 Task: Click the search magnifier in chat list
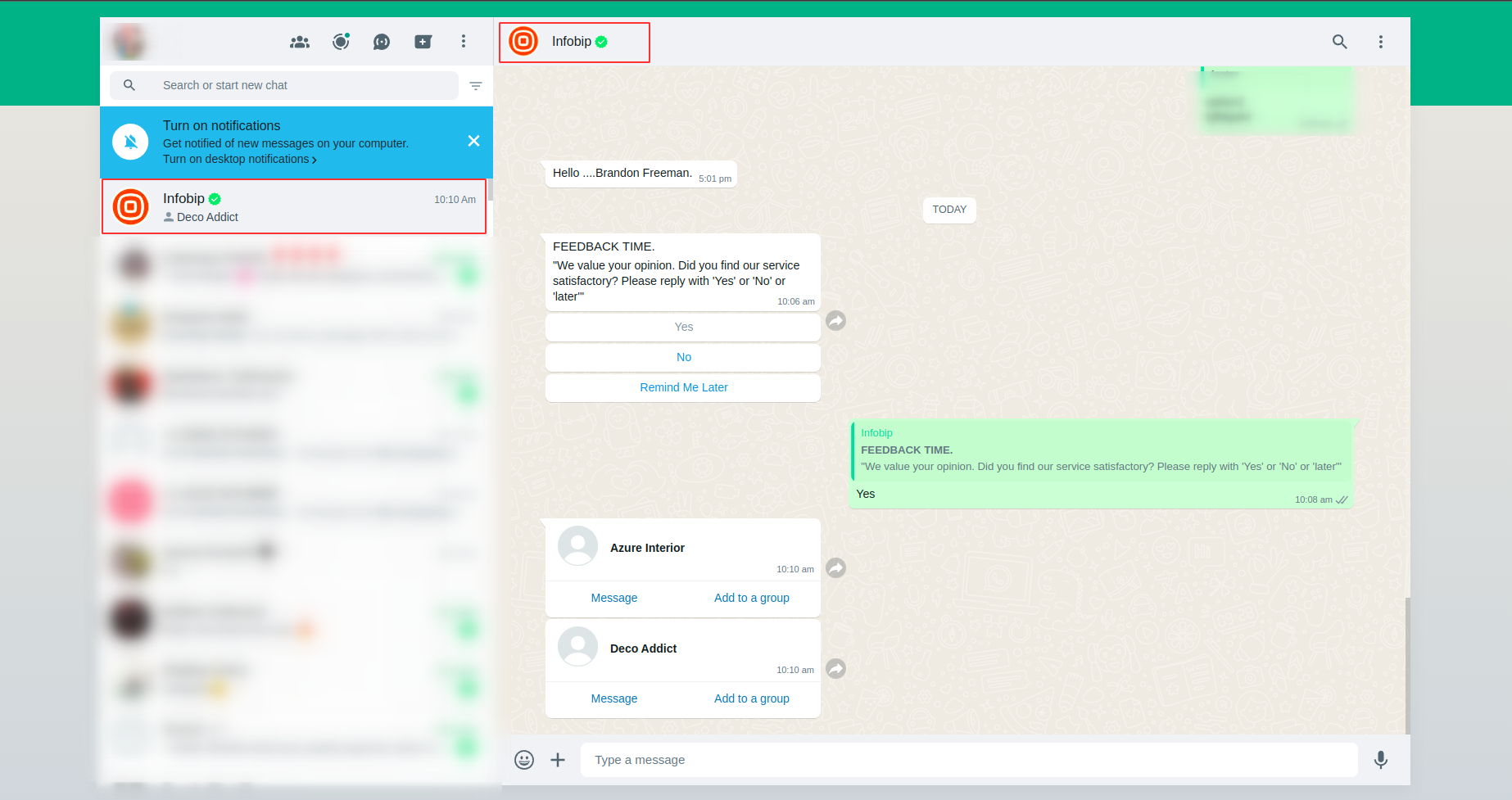tap(129, 85)
